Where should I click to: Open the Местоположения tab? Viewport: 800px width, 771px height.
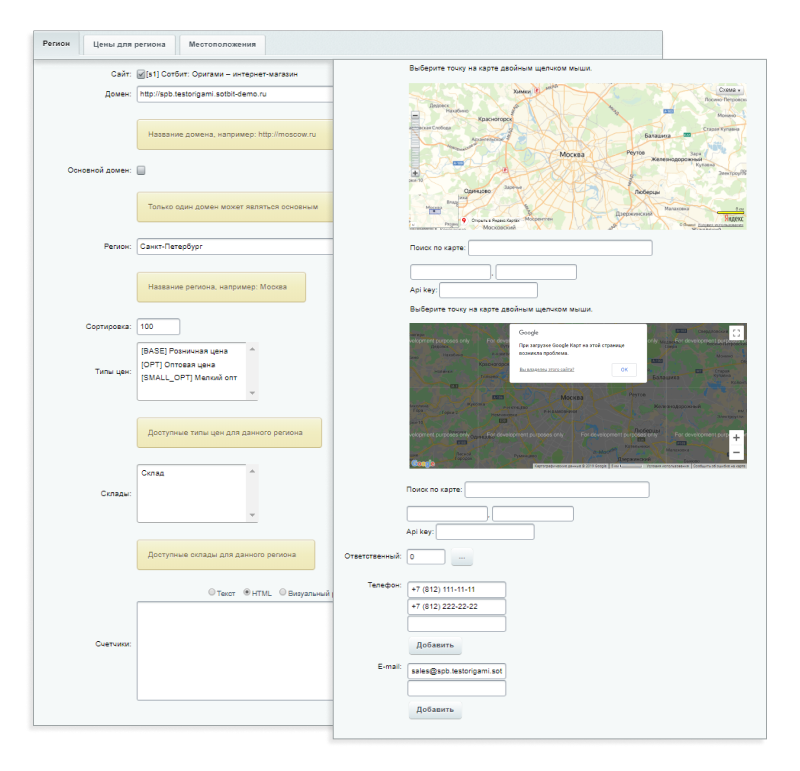(222, 44)
